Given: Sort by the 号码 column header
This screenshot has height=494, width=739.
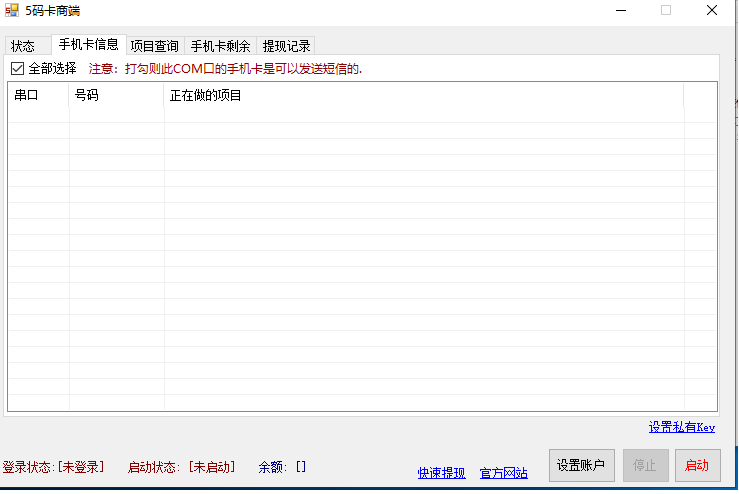Looking at the screenshot, I should coord(116,95).
